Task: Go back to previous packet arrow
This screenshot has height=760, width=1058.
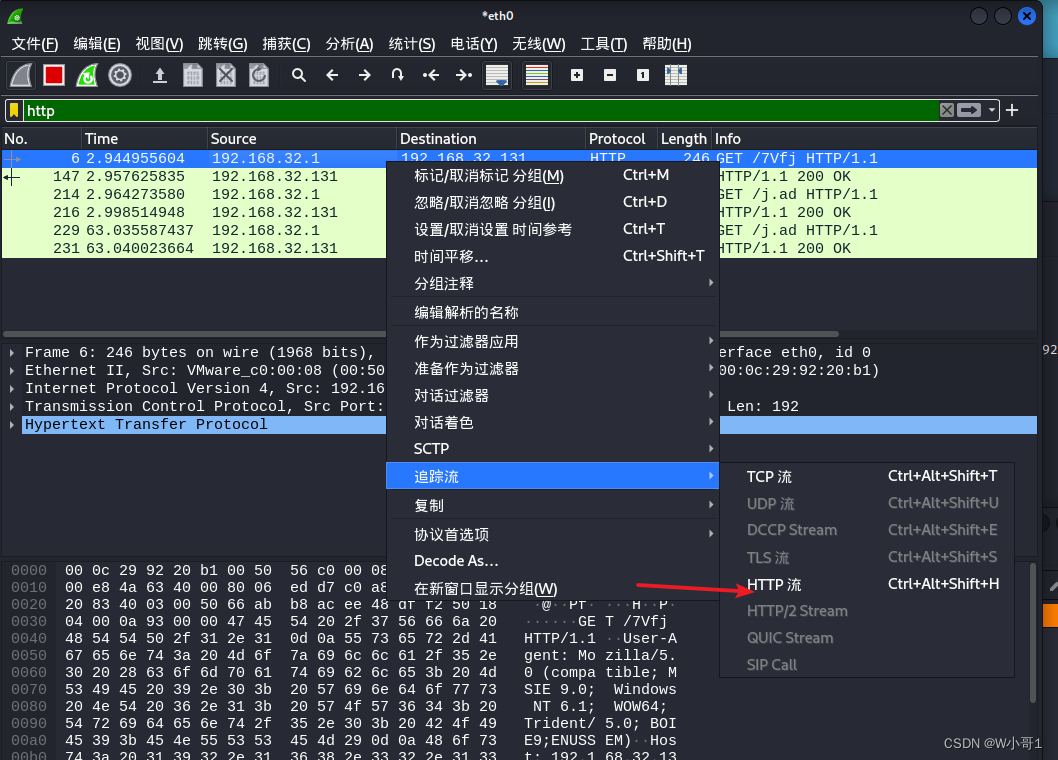Action: pyautogui.click(x=332, y=75)
